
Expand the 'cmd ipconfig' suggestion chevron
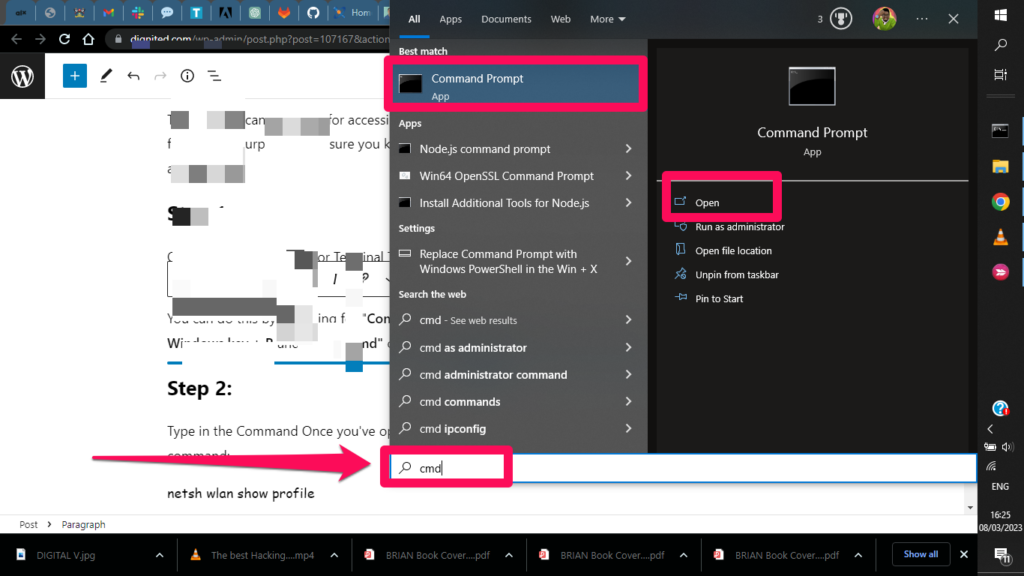628,428
